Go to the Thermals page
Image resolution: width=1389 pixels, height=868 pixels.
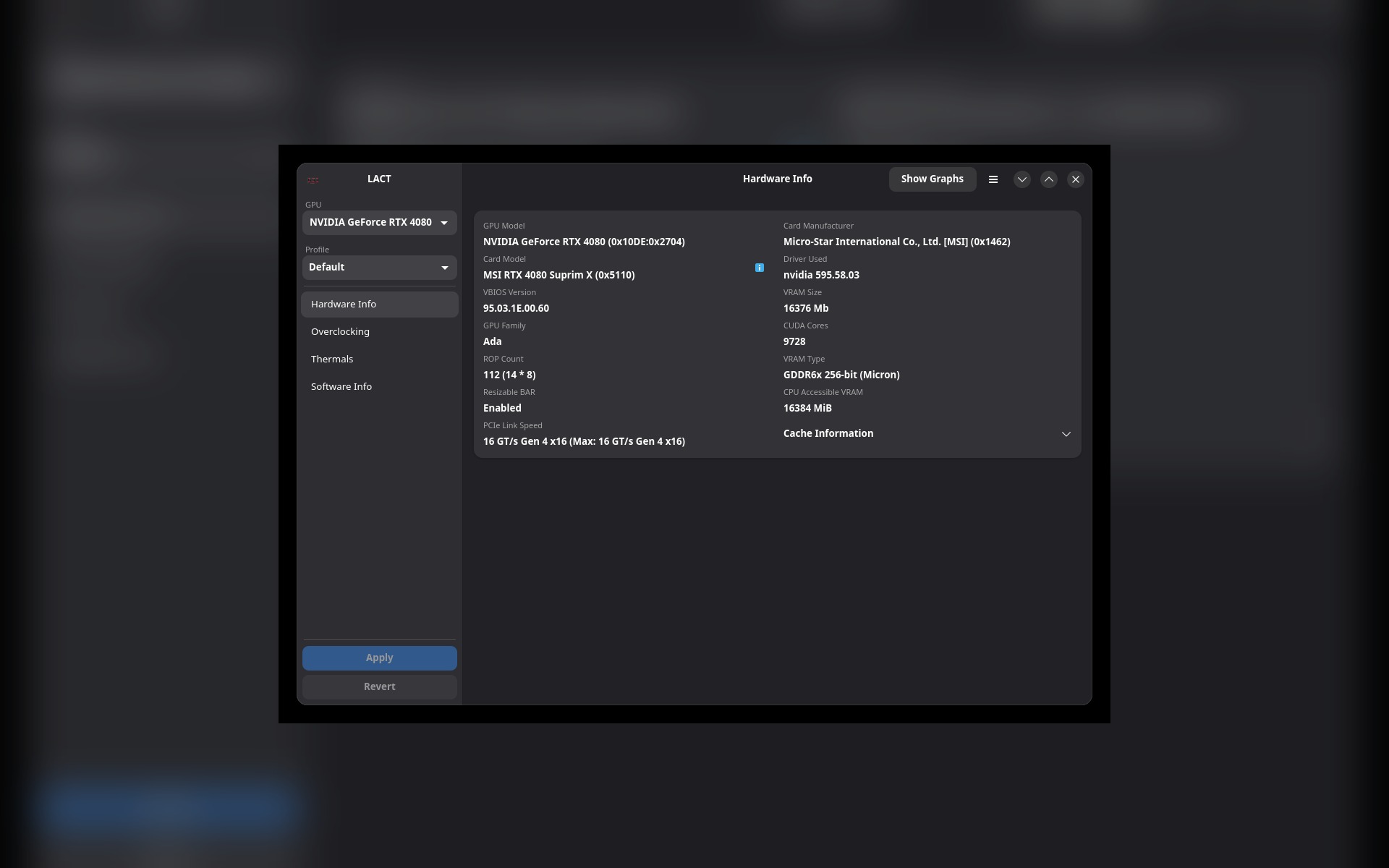click(380, 359)
